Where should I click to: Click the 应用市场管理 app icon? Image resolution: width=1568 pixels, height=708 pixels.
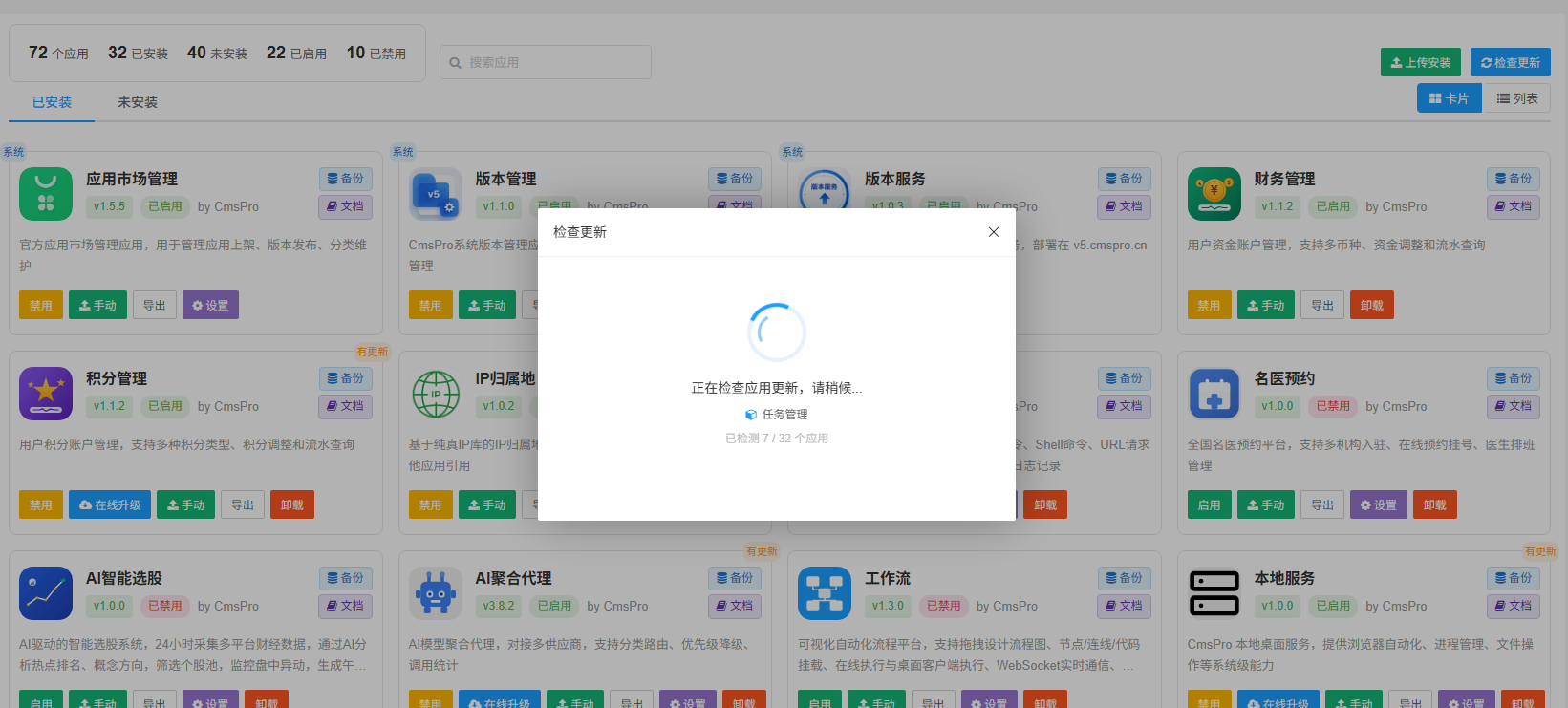pyautogui.click(x=46, y=194)
